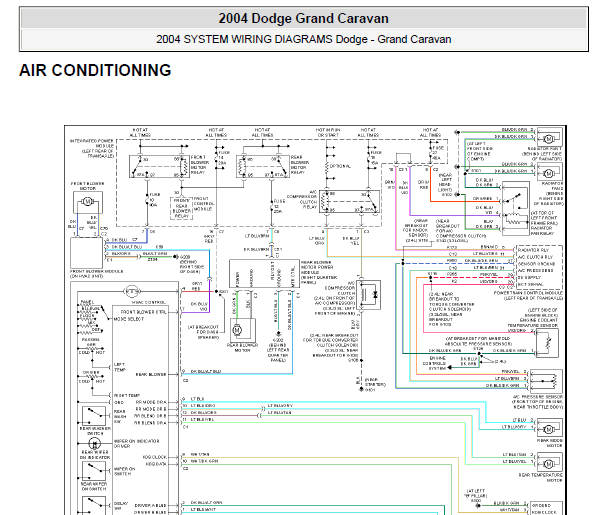Click the 'REAR TEMPERATURE MOTOR' label
This screenshot has width=603, height=515.
coord(541,477)
